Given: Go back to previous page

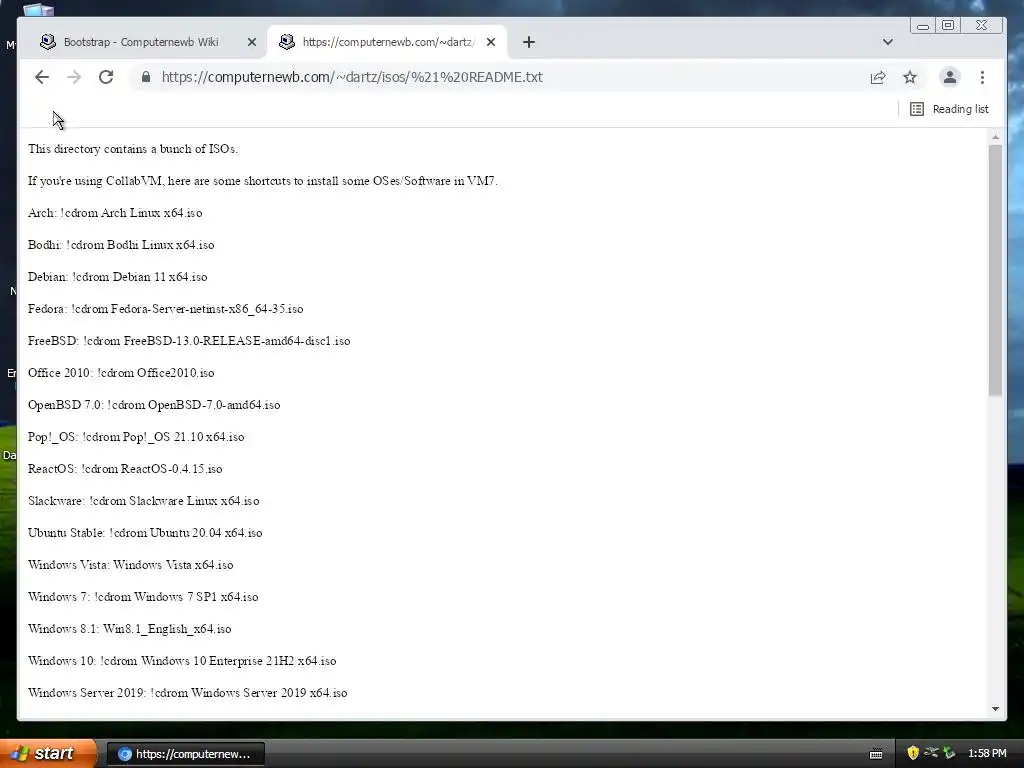Looking at the screenshot, I should pos(42,77).
